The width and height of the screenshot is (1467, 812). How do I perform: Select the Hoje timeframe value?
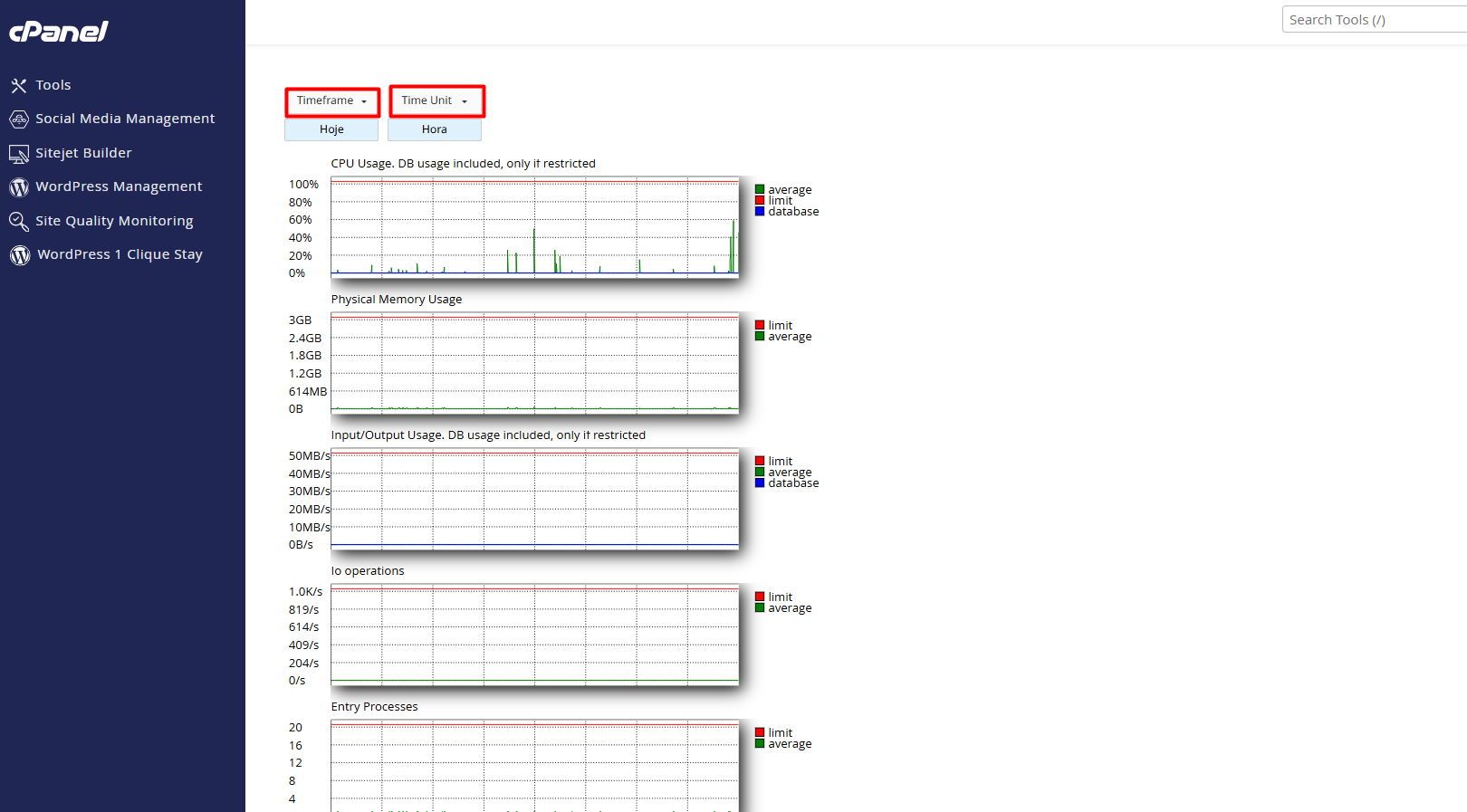[331, 129]
